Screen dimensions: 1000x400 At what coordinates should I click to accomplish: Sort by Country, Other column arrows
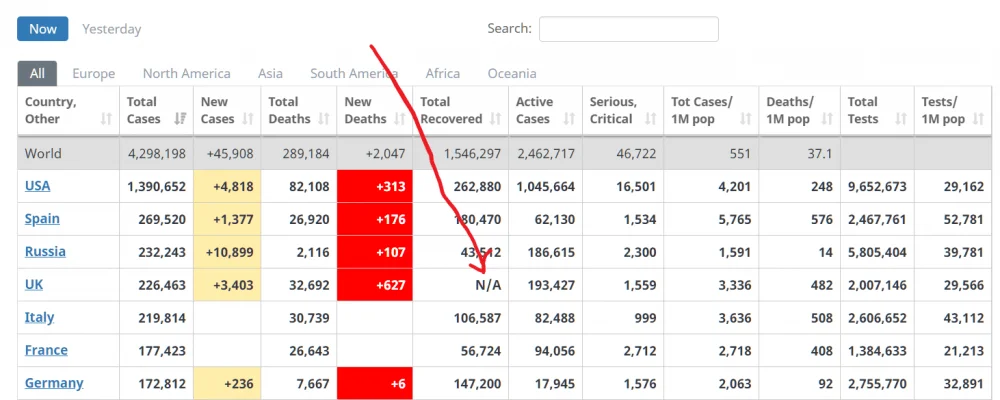pyautogui.click(x=106, y=119)
